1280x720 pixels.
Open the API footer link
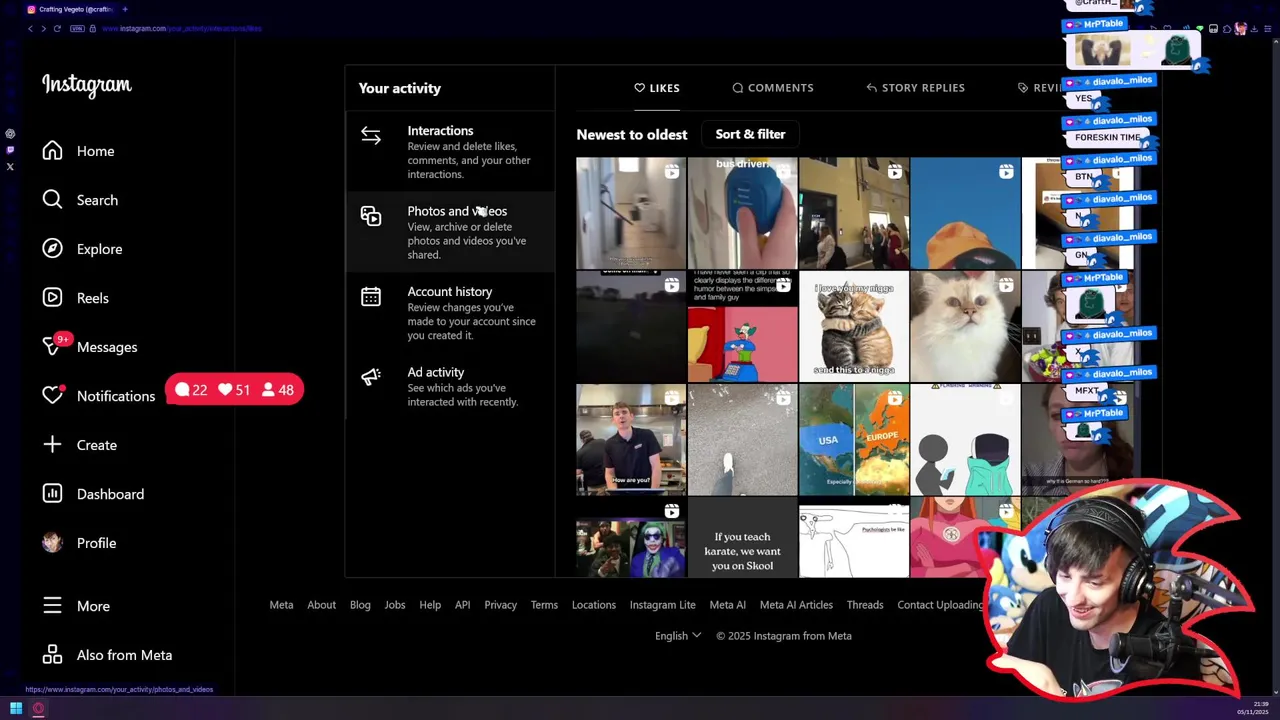(463, 605)
